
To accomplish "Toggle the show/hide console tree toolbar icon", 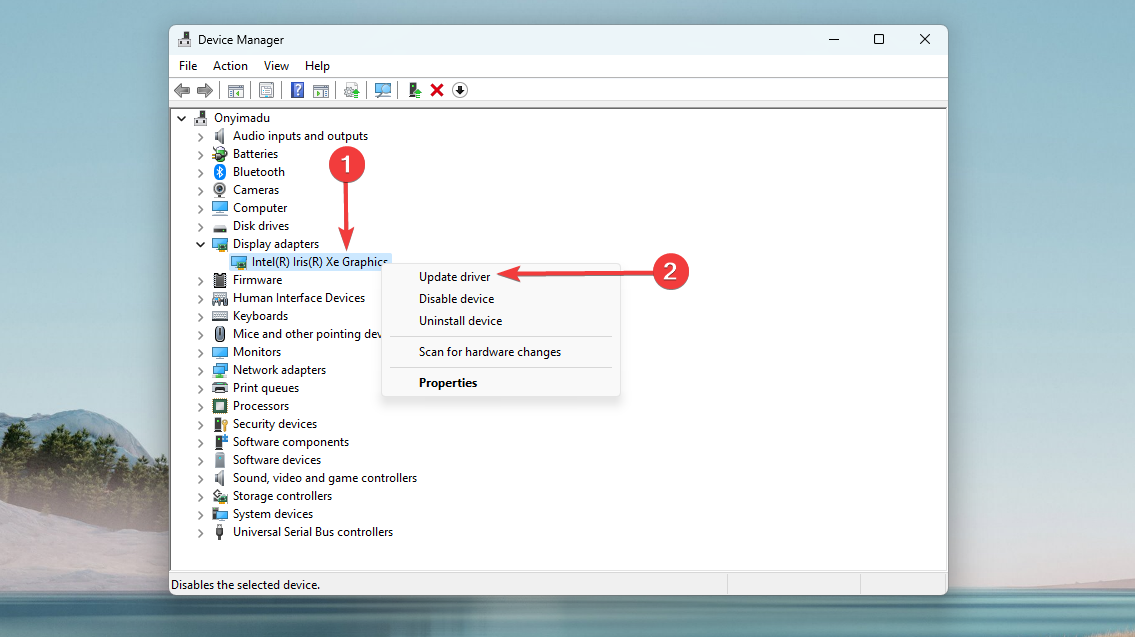I will [x=235, y=90].
